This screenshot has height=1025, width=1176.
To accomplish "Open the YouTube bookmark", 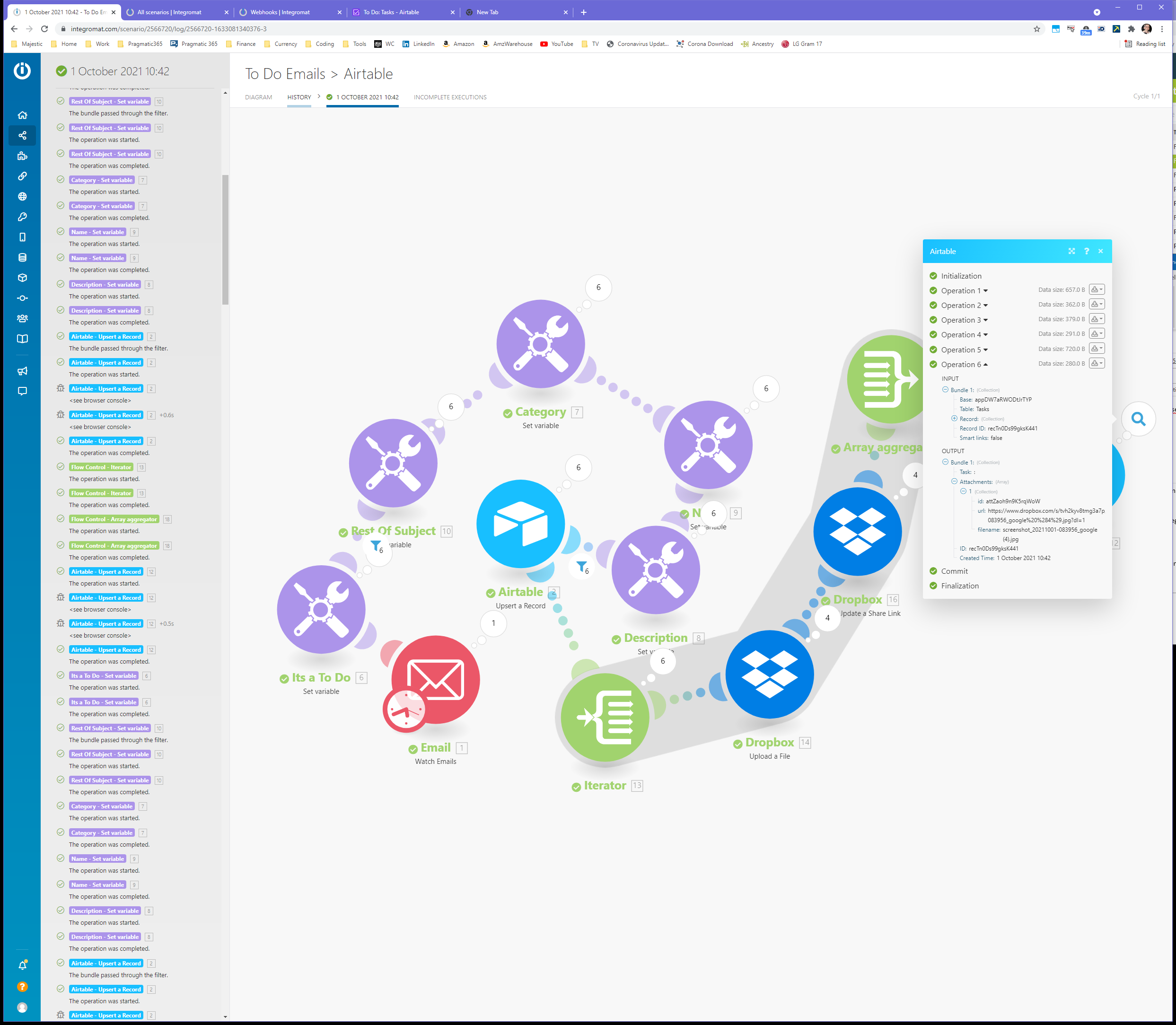I will [556, 44].
